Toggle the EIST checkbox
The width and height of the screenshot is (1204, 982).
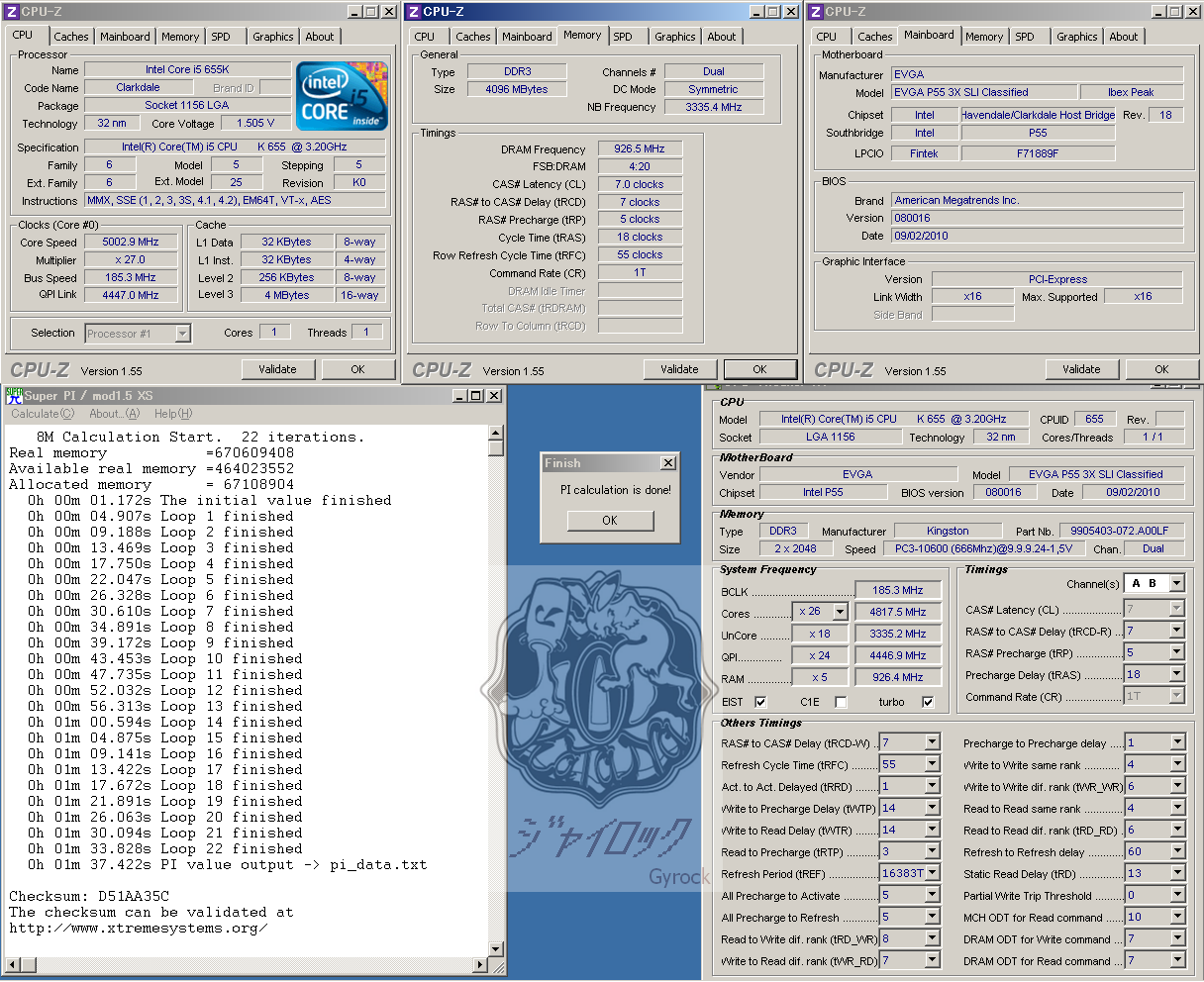[760, 702]
